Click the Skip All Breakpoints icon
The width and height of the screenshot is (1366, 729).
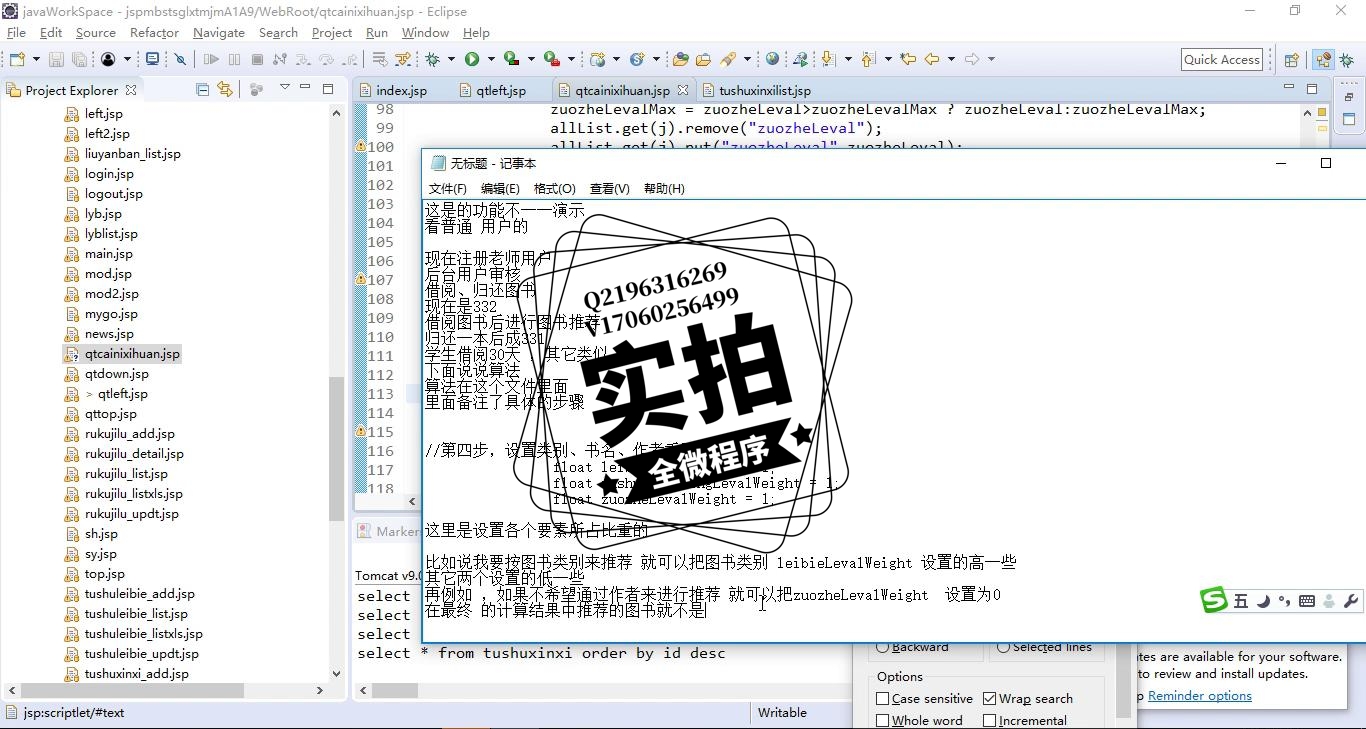pos(180,59)
